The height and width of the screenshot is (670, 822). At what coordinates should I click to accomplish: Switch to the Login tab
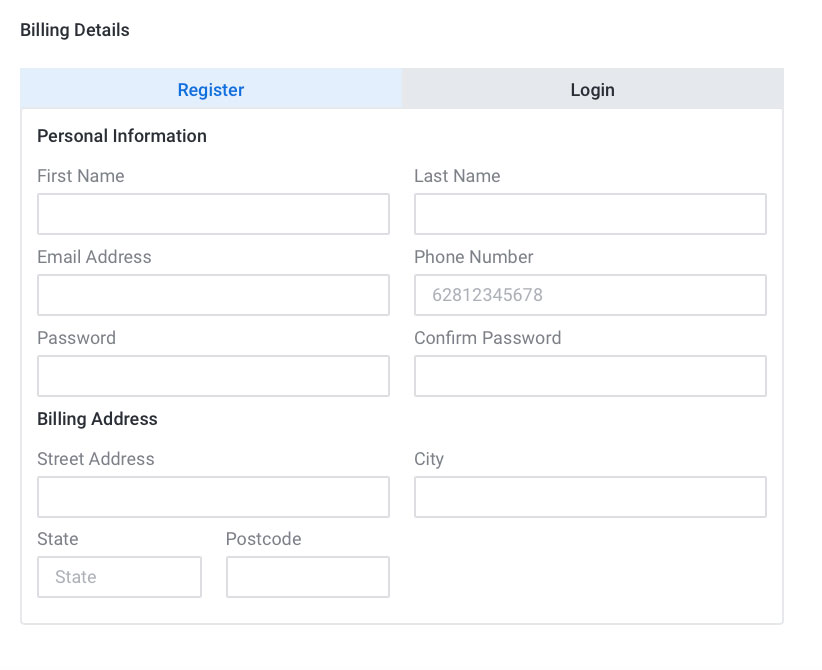coord(592,89)
